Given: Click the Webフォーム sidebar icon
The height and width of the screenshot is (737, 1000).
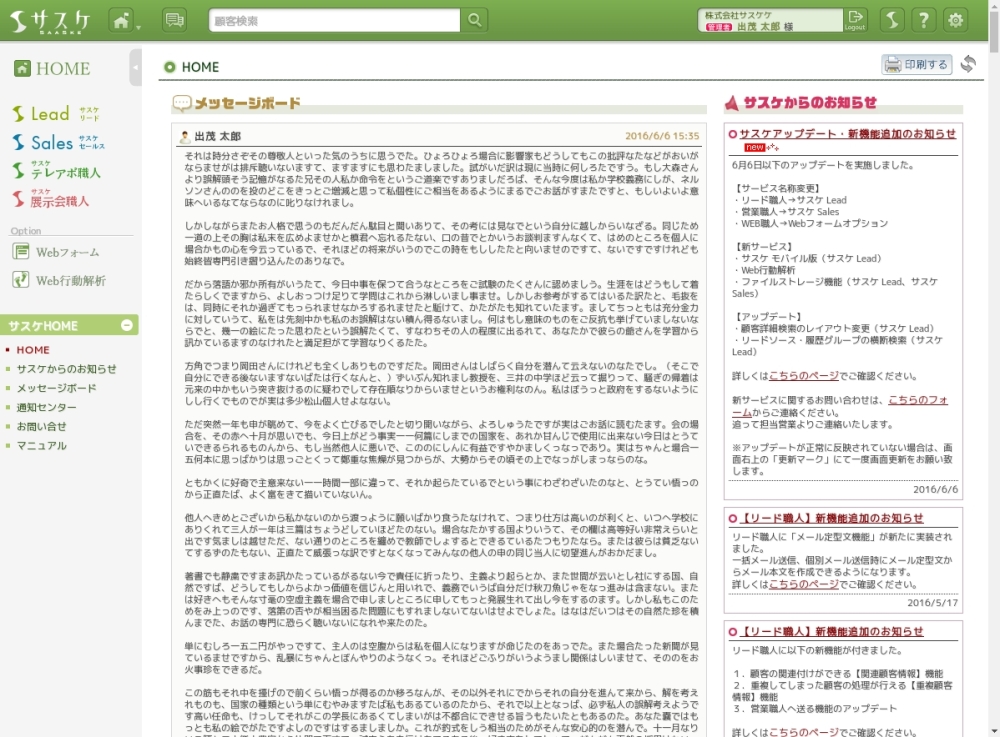Looking at the screenshot, I should tap(20, 252).
